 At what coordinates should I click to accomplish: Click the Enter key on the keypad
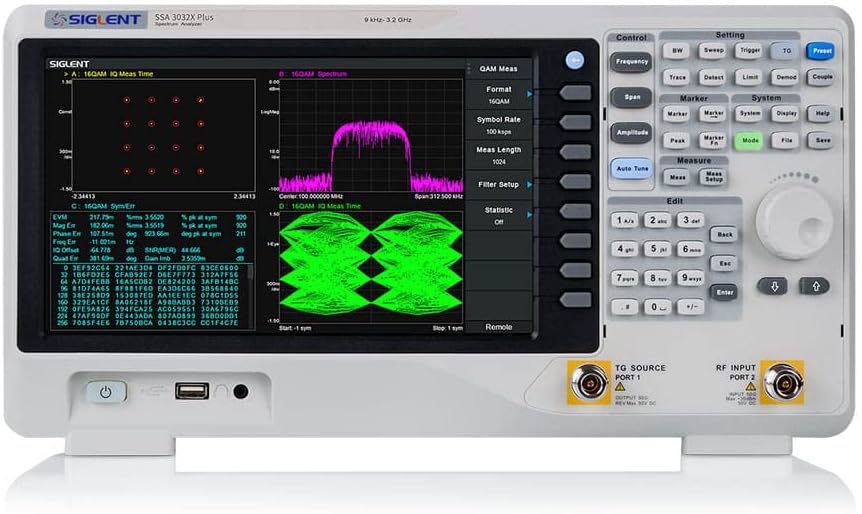724,292
